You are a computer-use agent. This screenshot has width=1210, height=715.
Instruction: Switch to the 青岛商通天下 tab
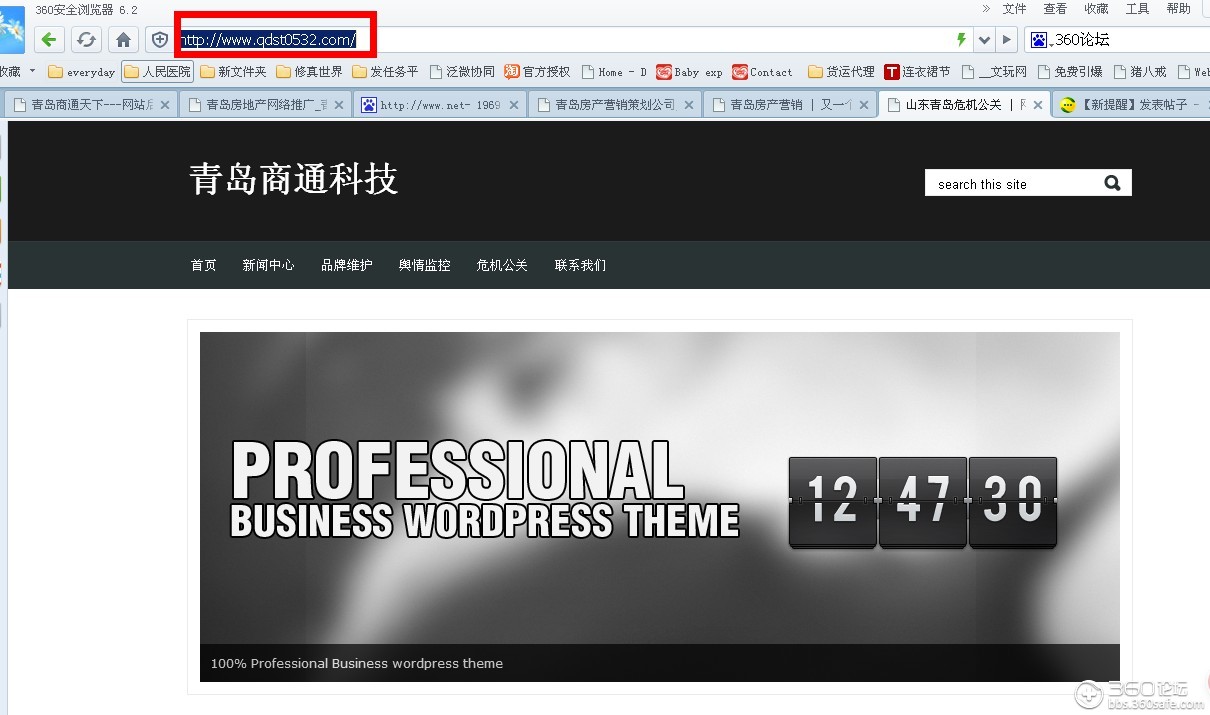click(x=92, y=104)
